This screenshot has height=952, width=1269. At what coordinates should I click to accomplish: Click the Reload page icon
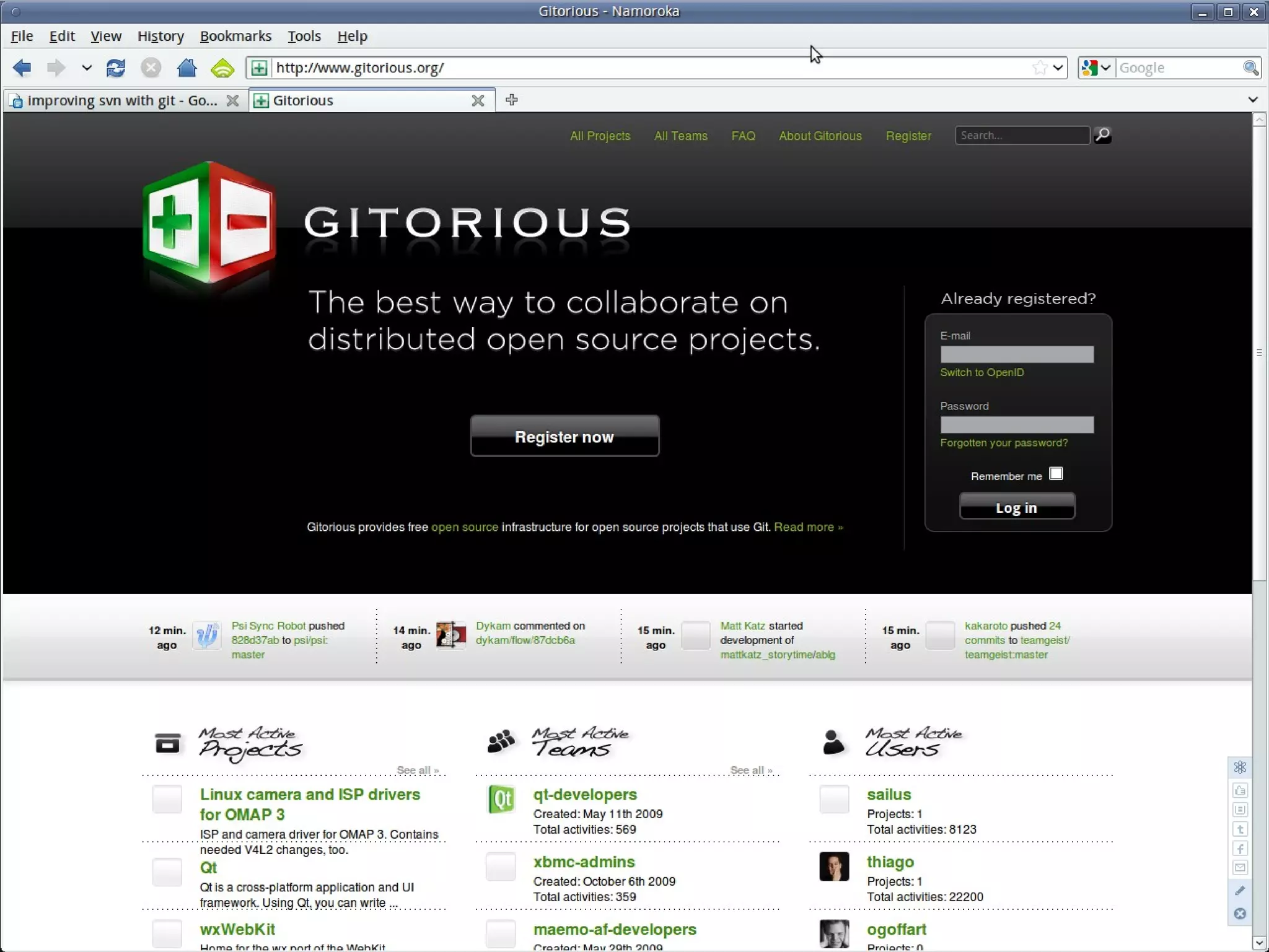(x=116, y=68)
